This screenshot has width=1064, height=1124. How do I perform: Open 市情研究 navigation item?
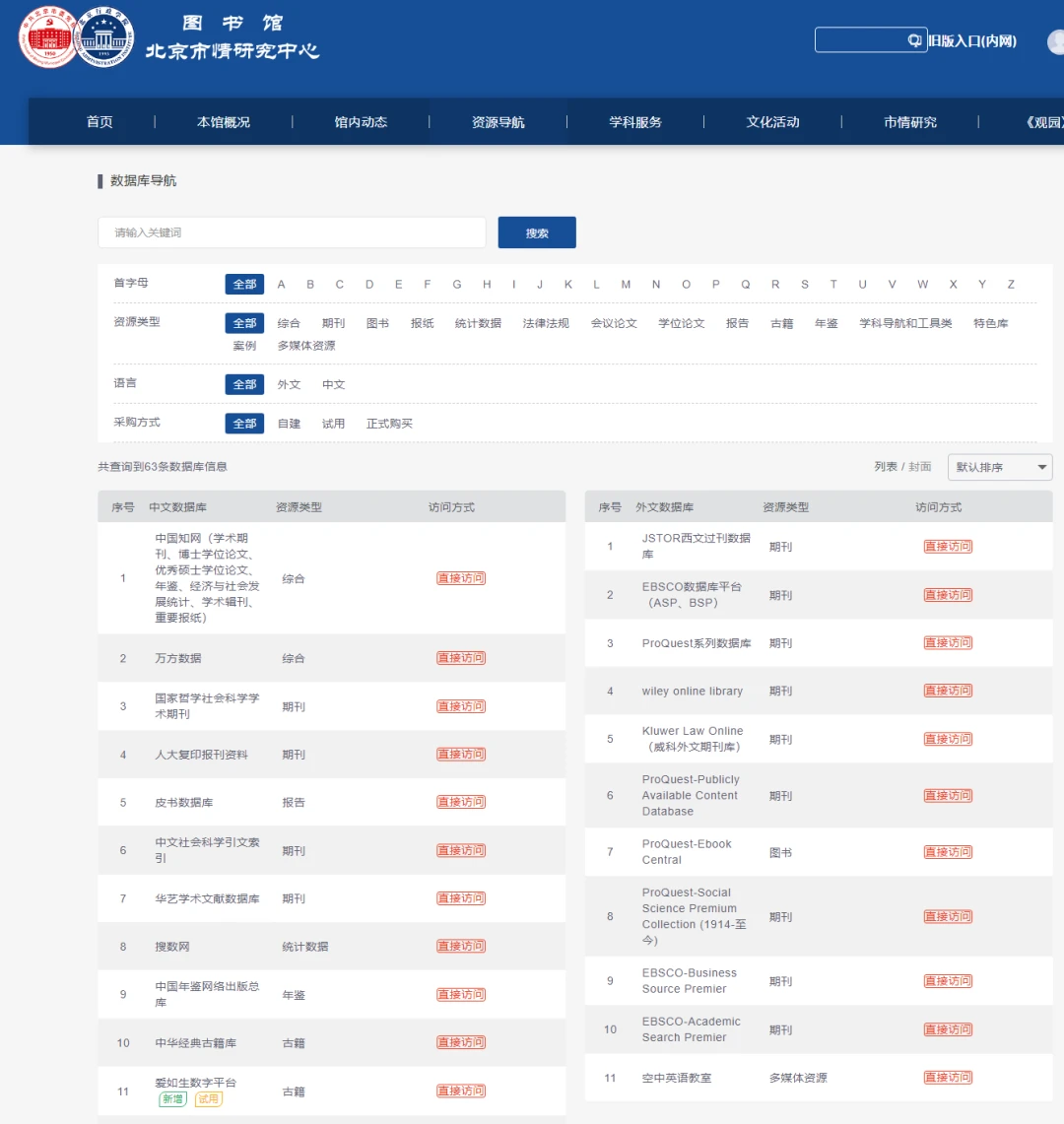[x=910, y=122]
